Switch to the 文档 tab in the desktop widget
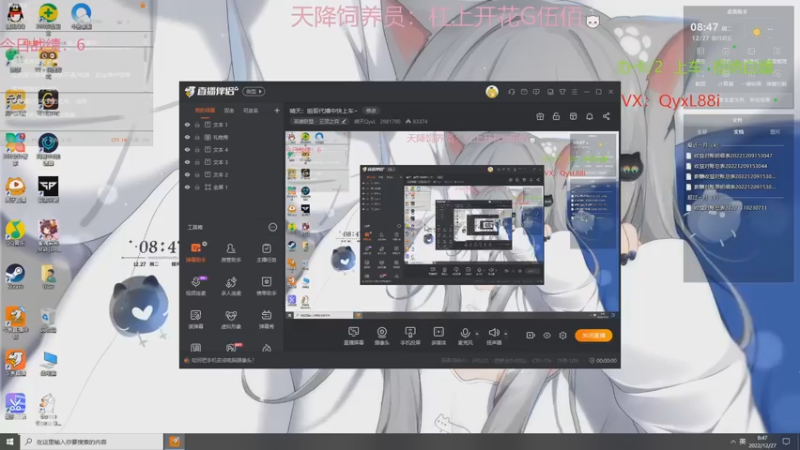The width and height of the screenshot is (800, 450). point(738,132)
